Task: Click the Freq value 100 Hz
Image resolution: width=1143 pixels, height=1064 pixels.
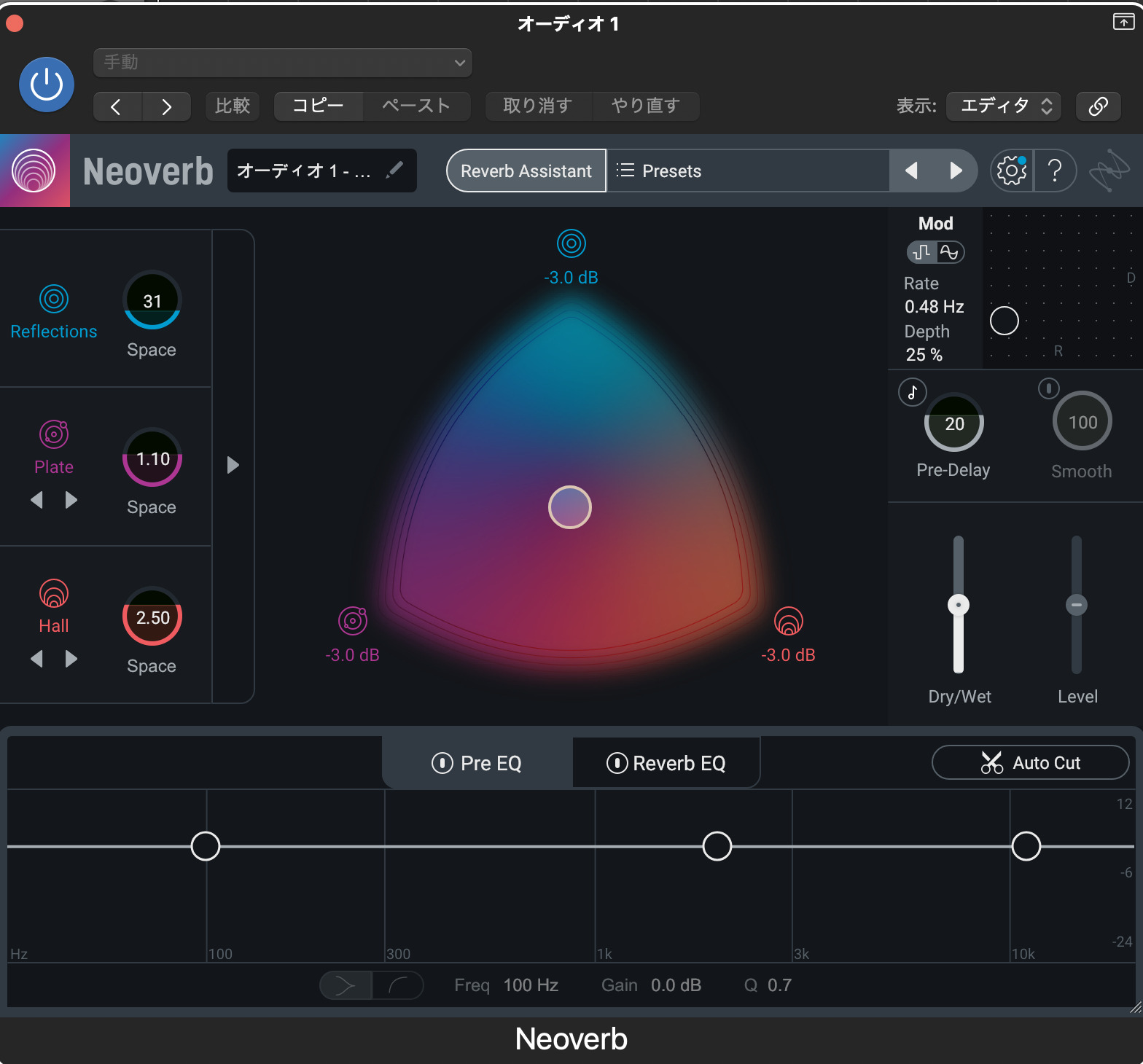Action: [x=531, y=985]
